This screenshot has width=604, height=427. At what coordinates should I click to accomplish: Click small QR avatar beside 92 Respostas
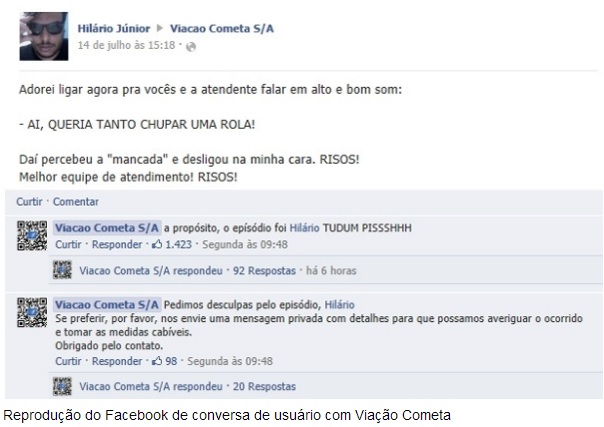(x=62, y=270)
